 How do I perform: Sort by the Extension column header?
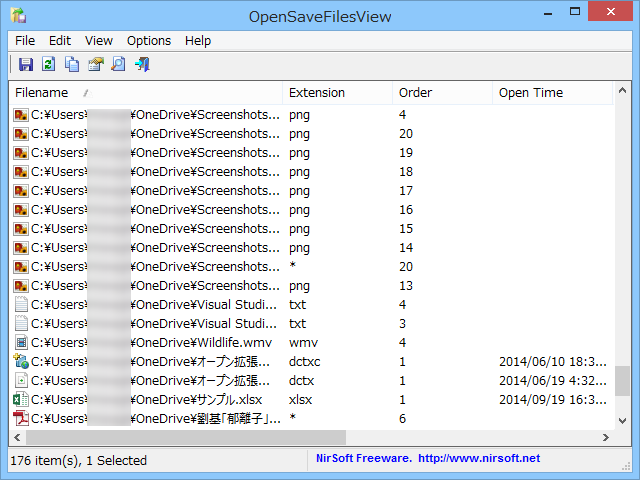pos(337,93)
